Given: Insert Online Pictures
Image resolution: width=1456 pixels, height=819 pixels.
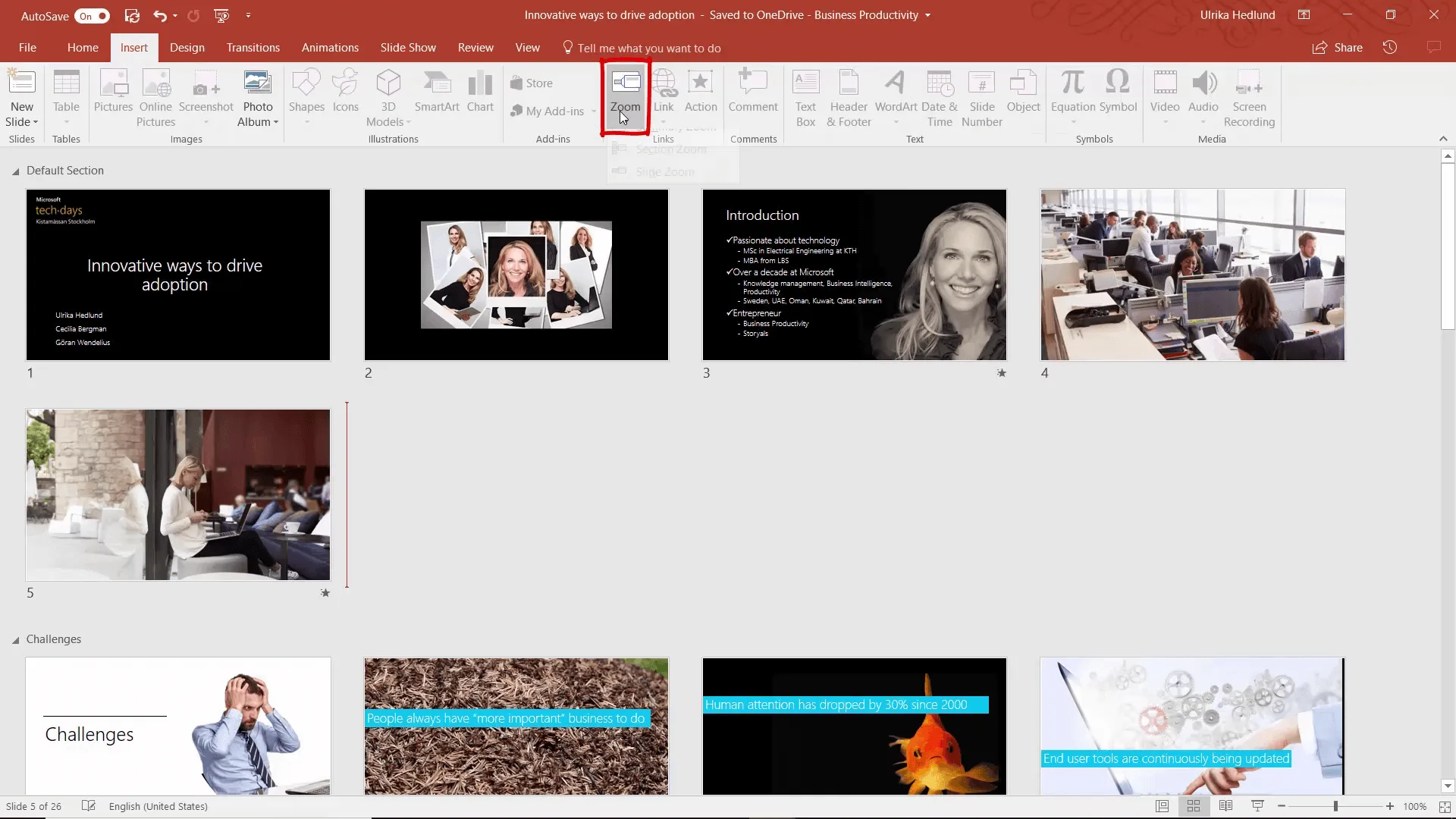Looking at the screenshot, I should pos(155,97).
